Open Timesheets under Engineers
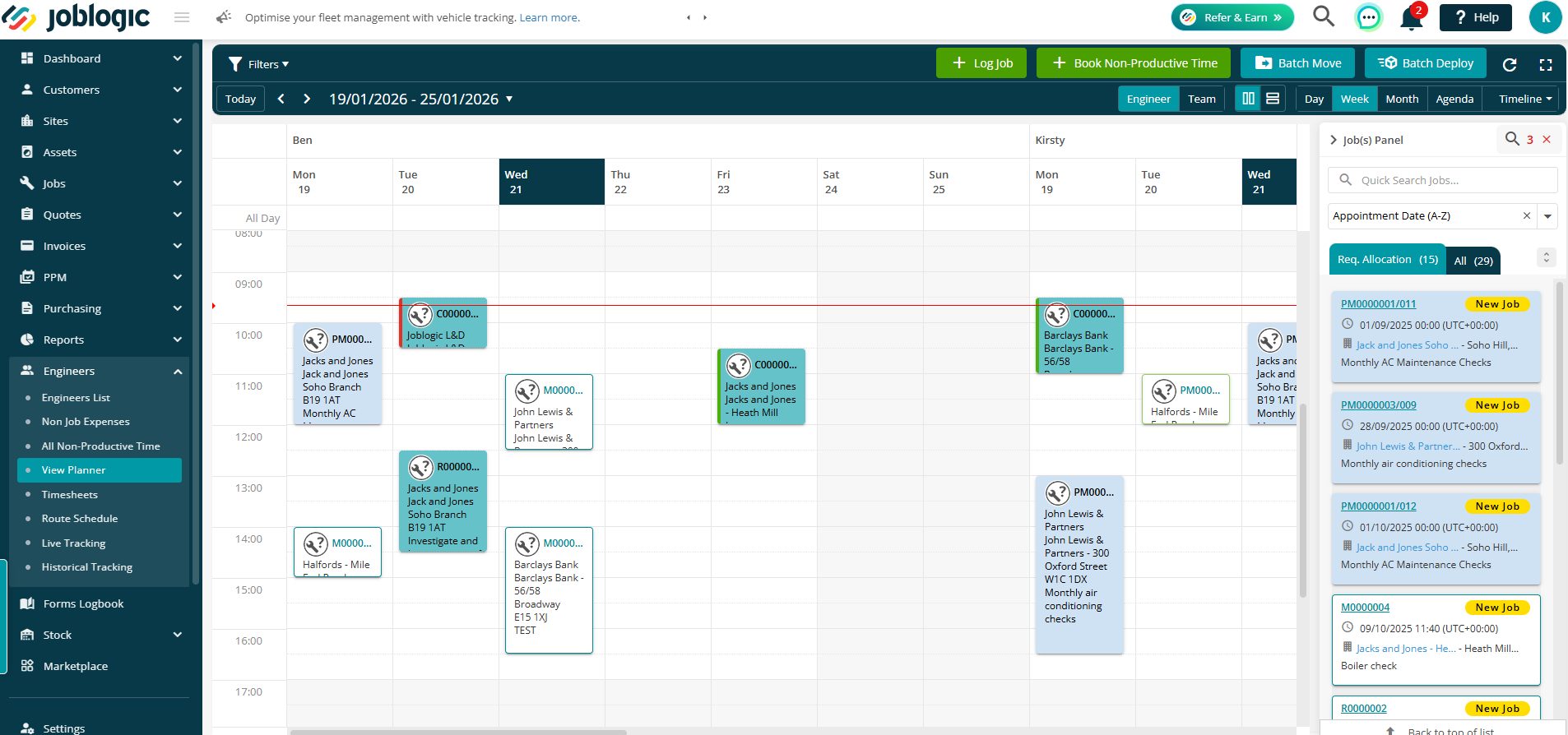Viewport: 1568px width, 735px height. pos(70,494)
